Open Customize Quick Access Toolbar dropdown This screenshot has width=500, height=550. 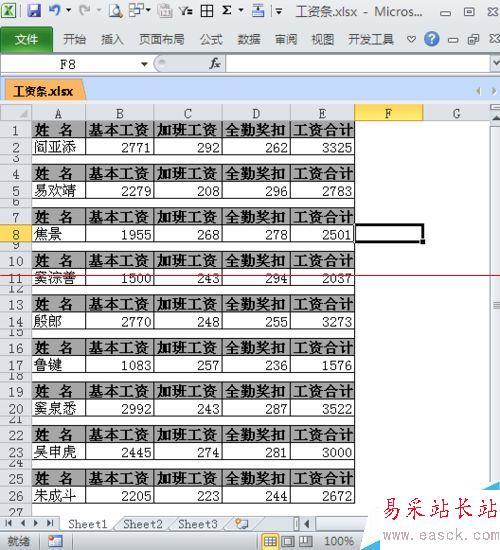(x=279, y=12)
